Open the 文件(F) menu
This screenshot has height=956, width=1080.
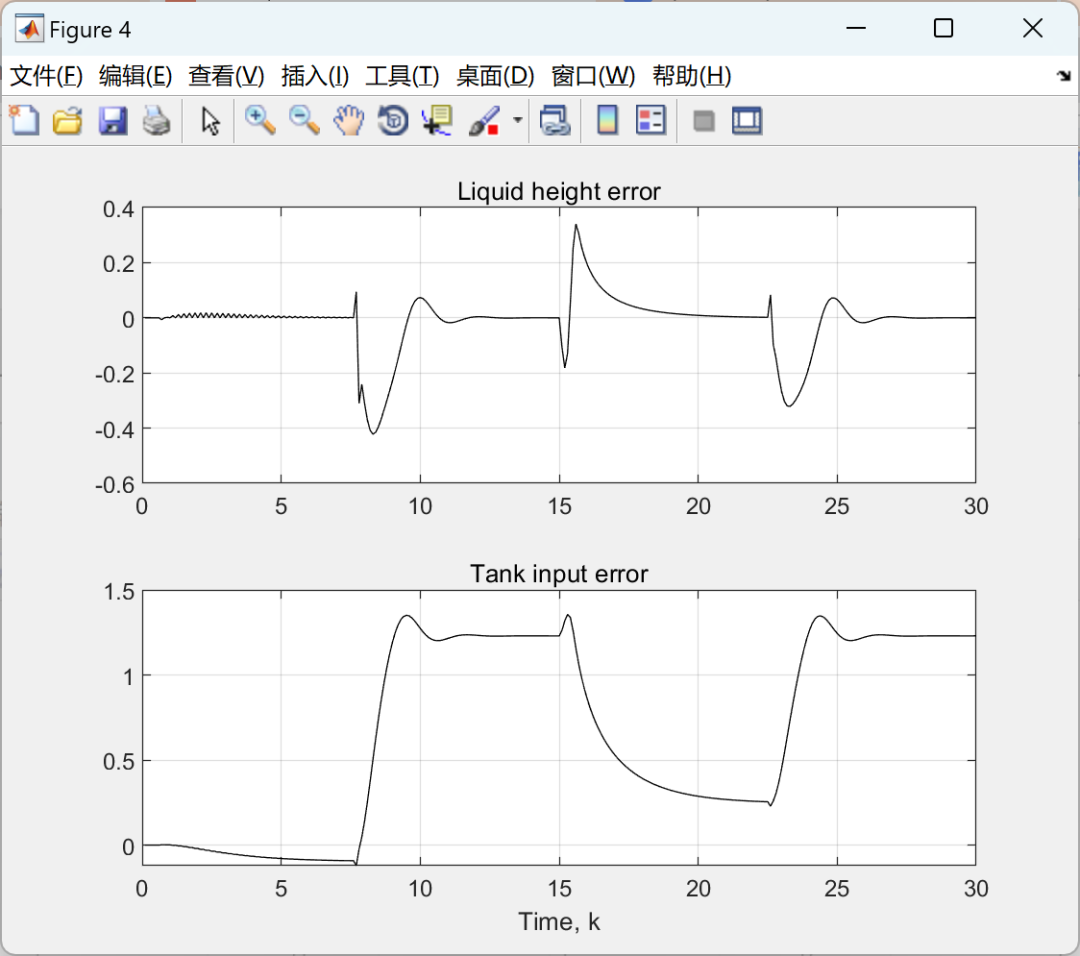[46, 76]
